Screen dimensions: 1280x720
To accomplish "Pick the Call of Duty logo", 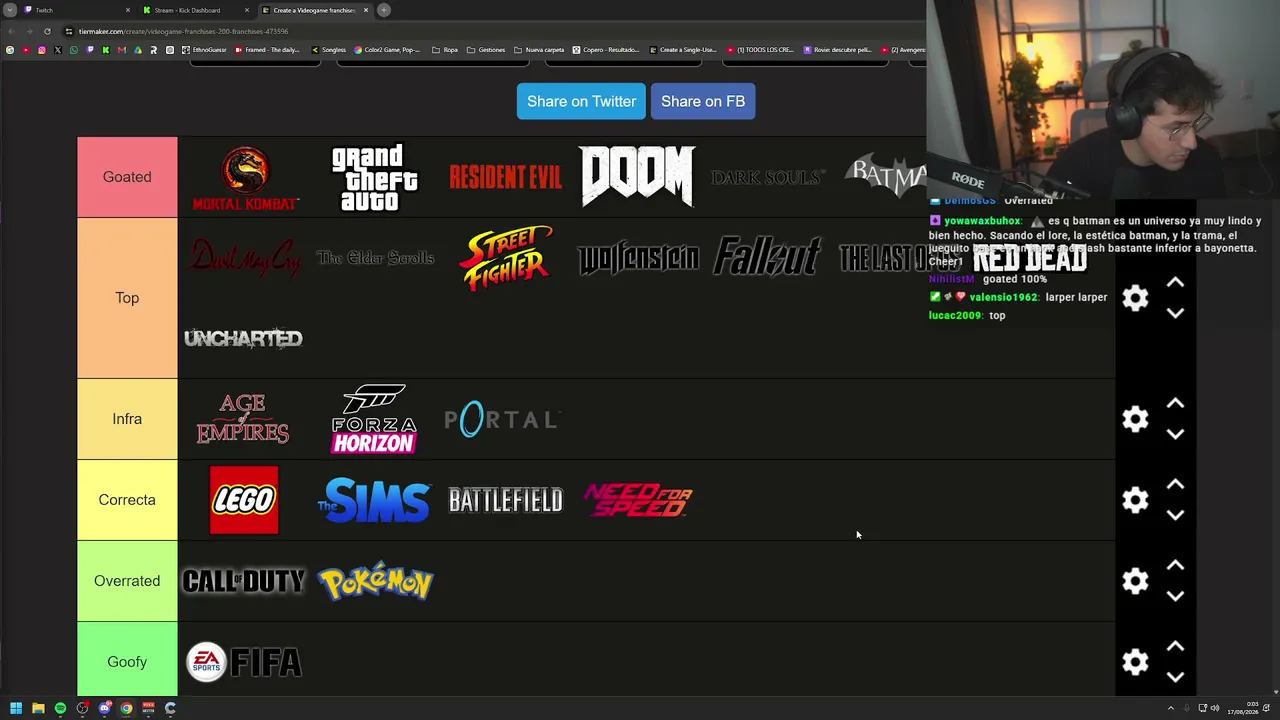I will (x=243, y=581).
